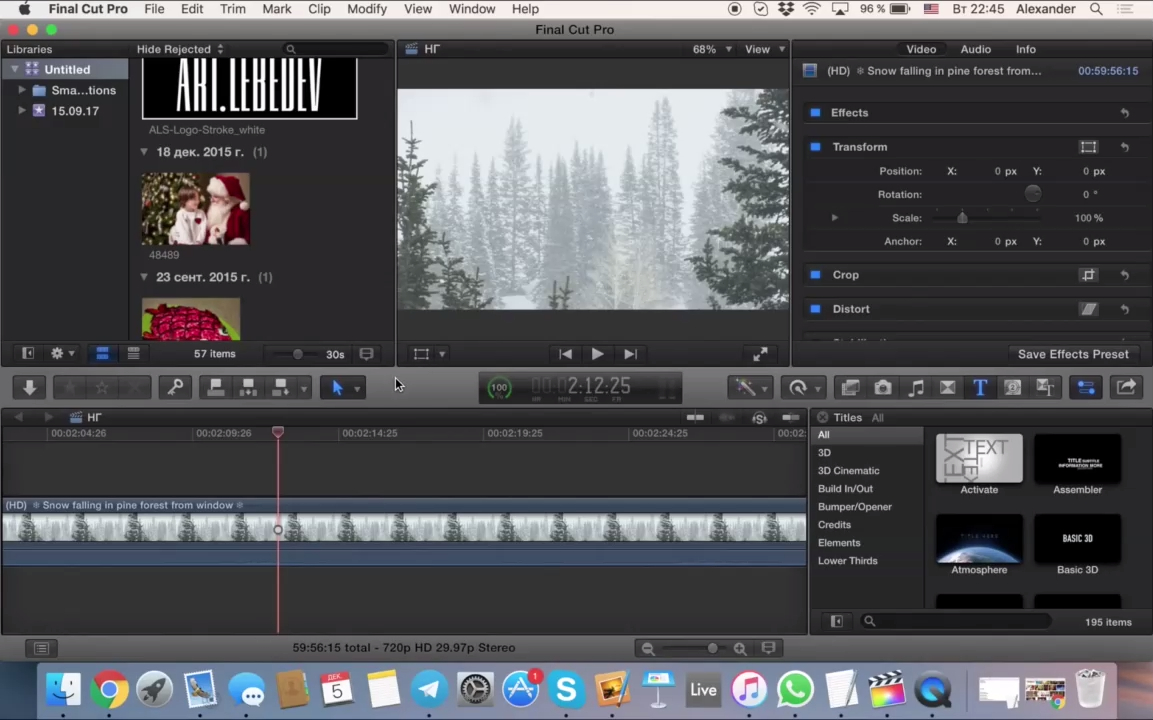Switch browser to list view
1153x720 pixels.
coord(133,354)
